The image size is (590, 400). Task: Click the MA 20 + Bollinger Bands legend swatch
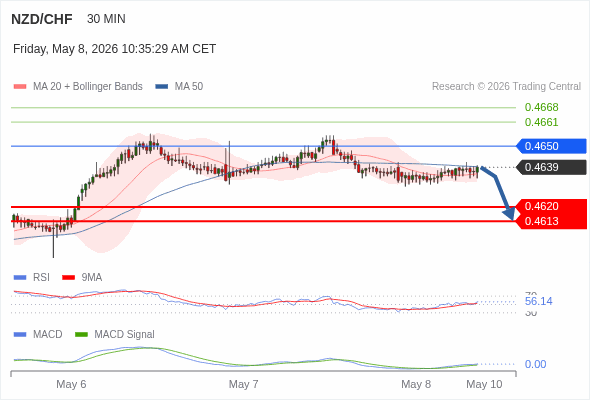20,87
